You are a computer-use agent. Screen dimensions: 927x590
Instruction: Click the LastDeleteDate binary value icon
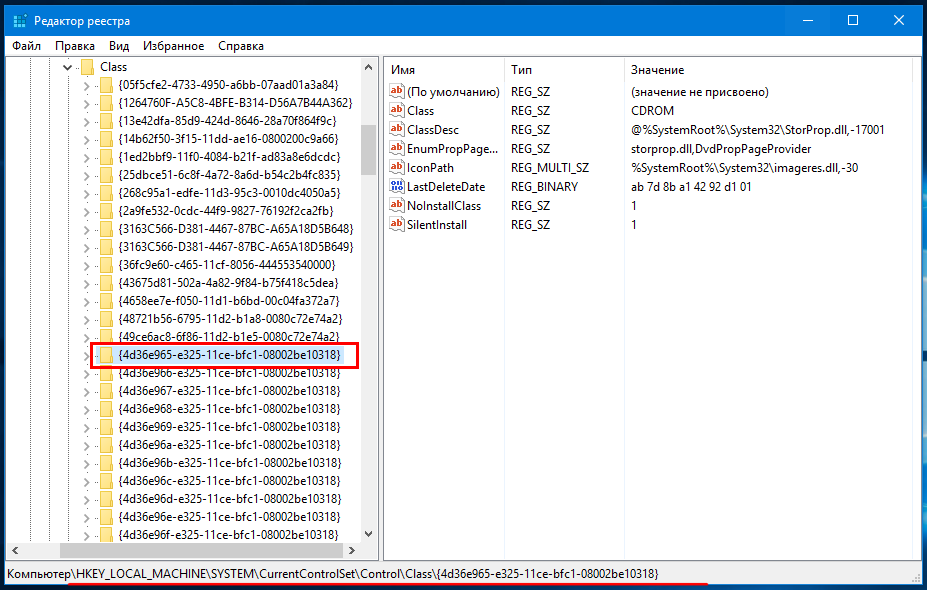pyautogui.click(x=397, y=186)
